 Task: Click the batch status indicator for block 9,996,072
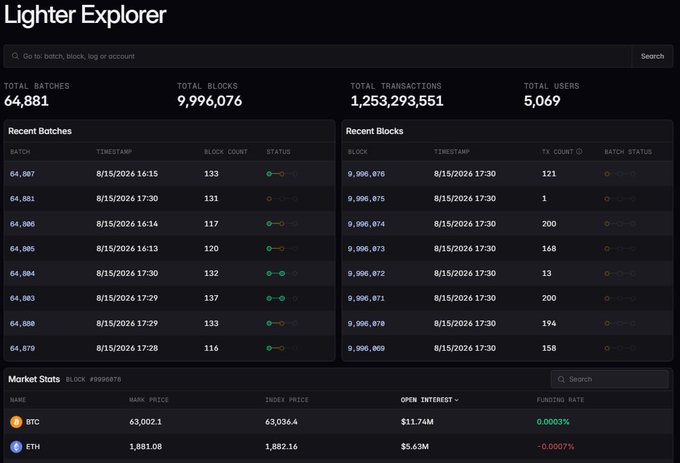pos(620,273)
